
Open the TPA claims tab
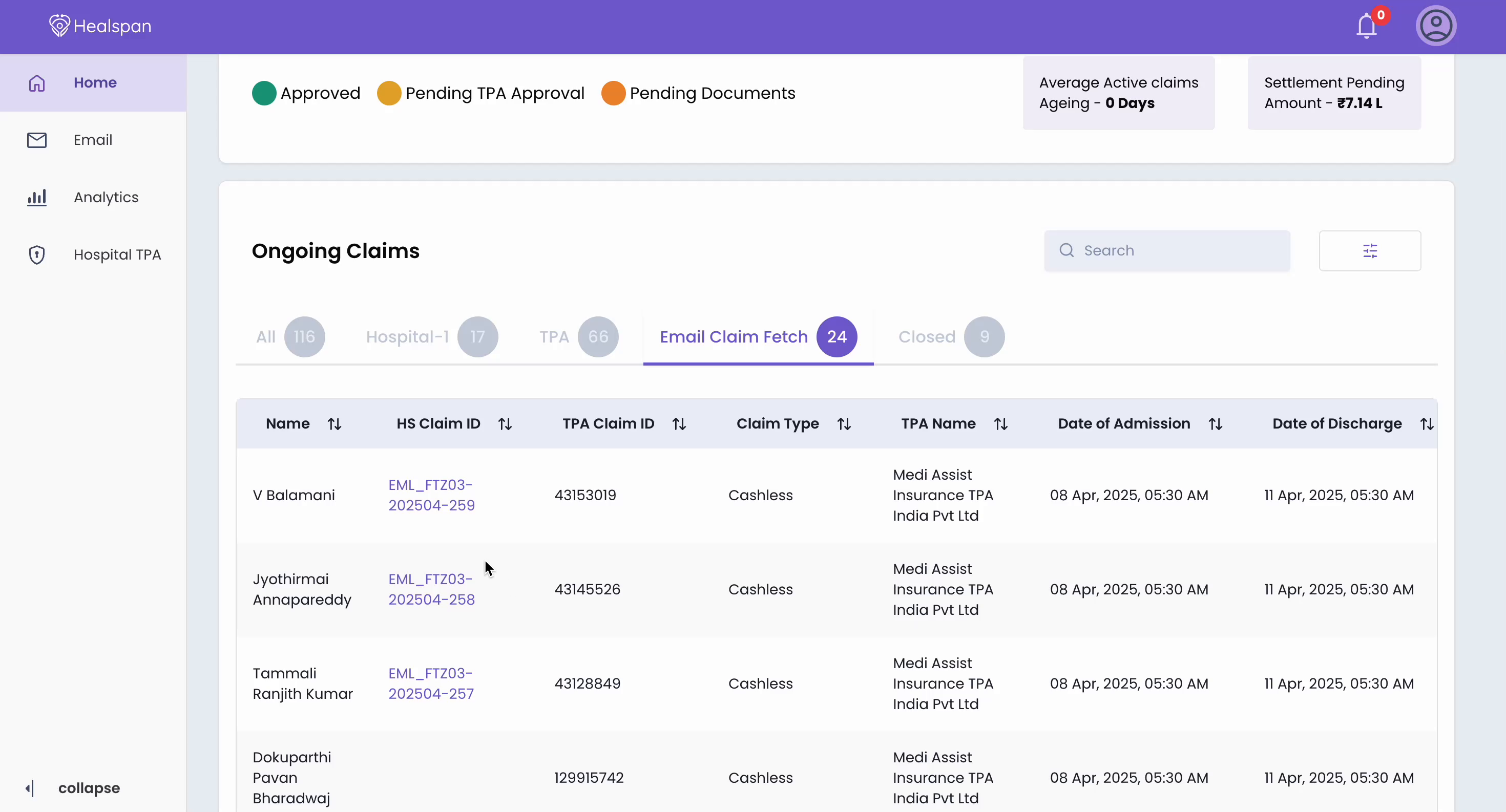(x=553, y=336)
